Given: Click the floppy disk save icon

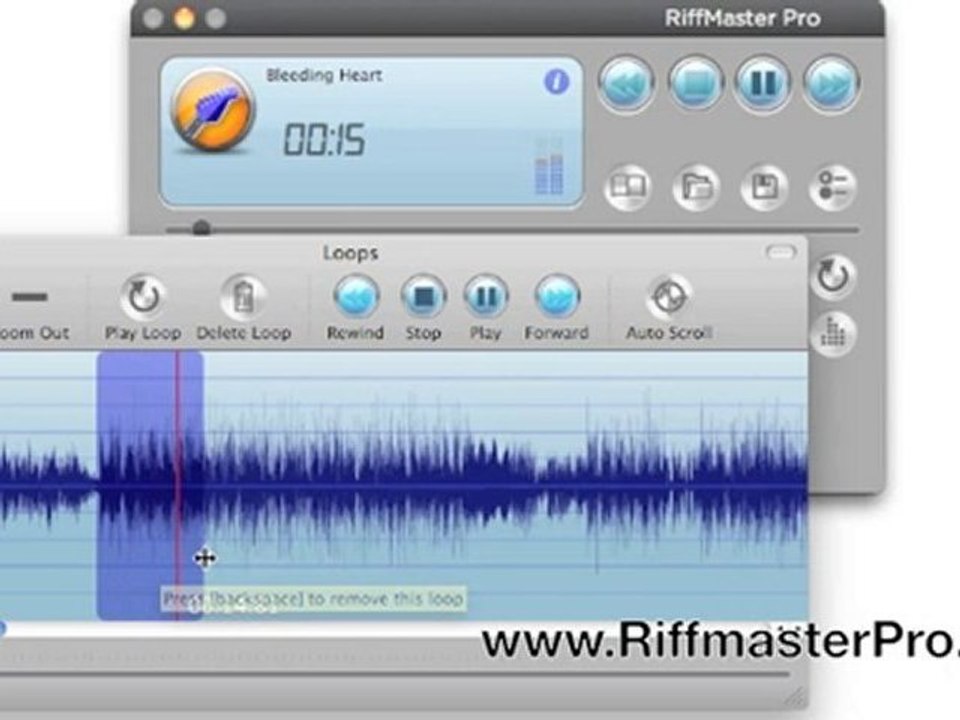Looking at the screenshot, I should click(763, 187).
